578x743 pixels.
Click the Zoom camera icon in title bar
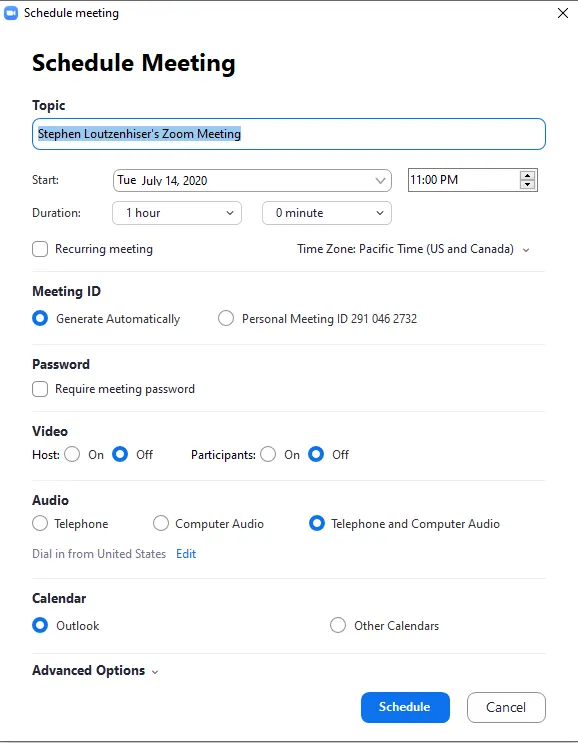click(10, 13)
